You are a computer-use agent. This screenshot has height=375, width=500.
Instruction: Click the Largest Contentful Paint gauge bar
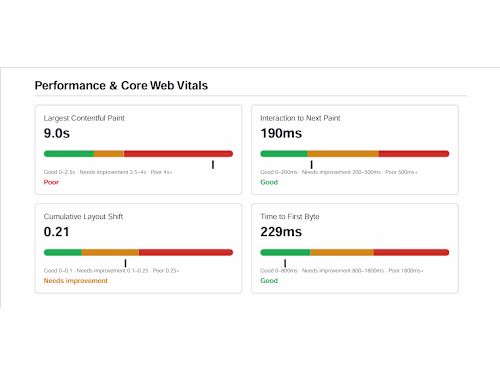(138, 154)
